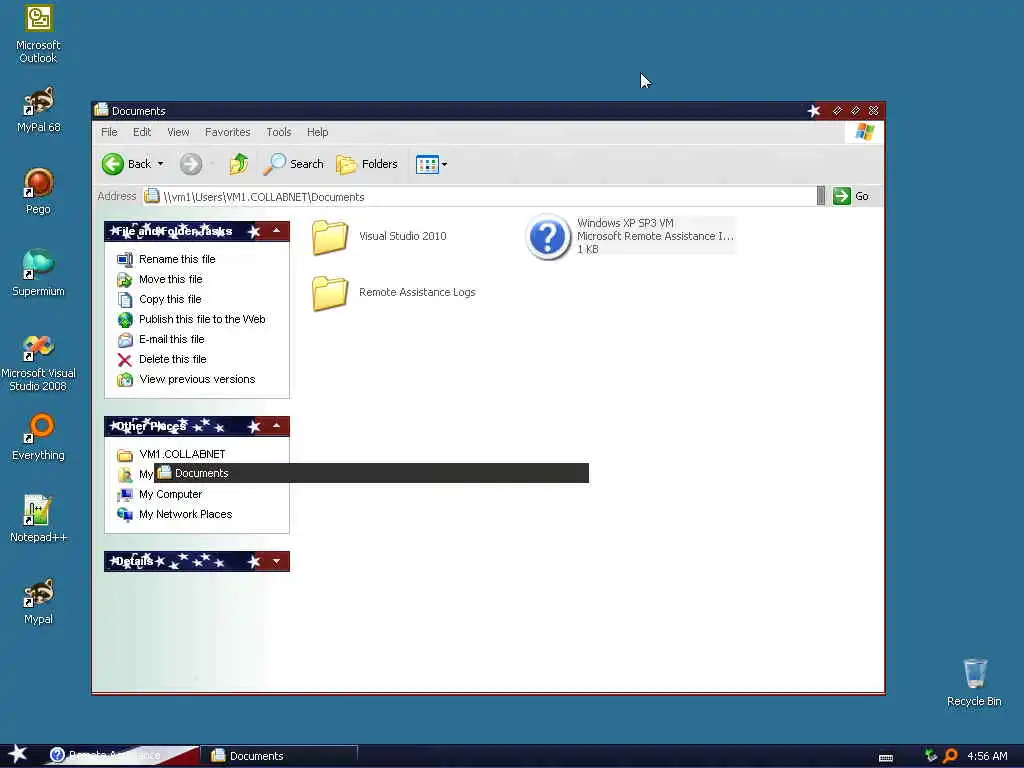Open the Views dropdown arrow

tap(445, 165)
